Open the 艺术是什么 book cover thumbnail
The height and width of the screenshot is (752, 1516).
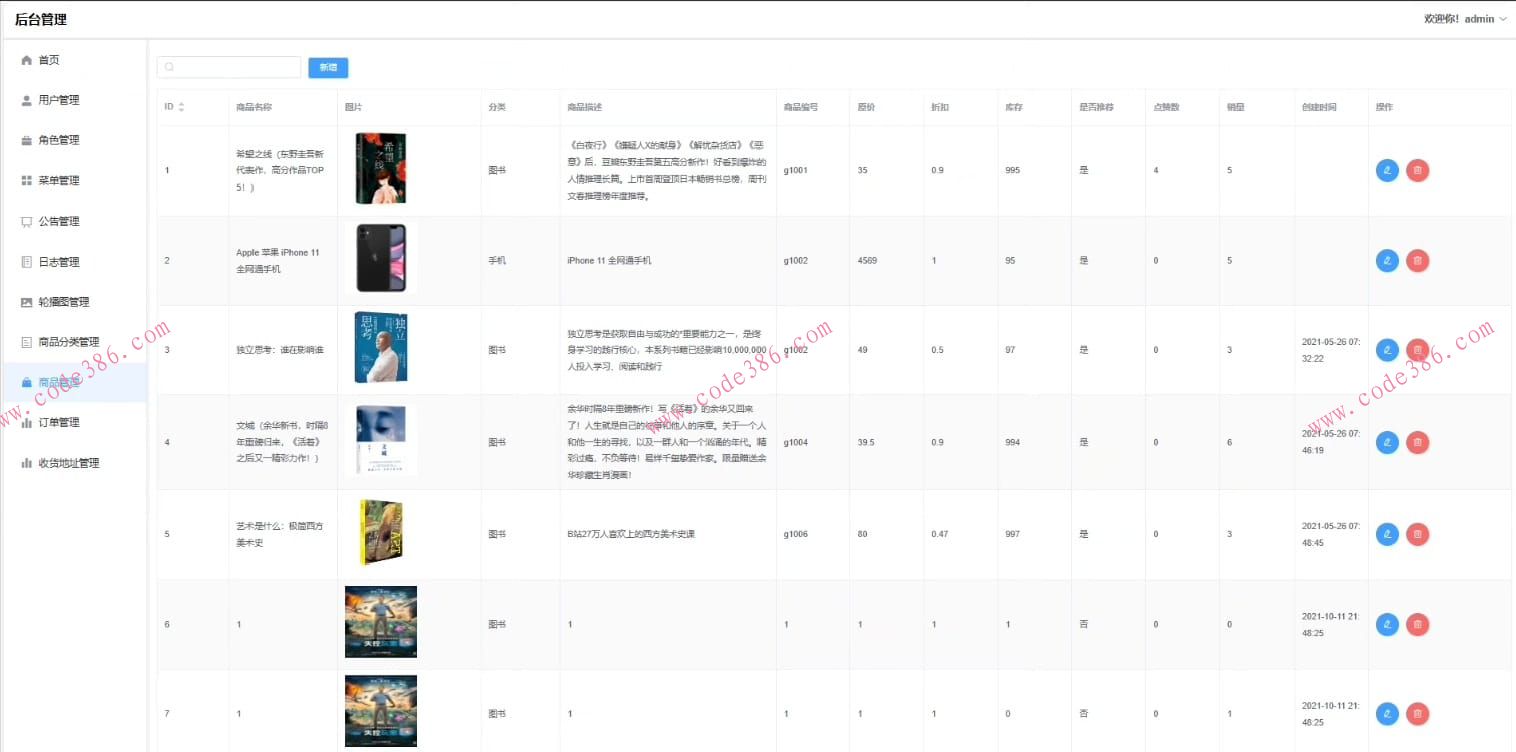pyautogui.click(x=381, y=532)
